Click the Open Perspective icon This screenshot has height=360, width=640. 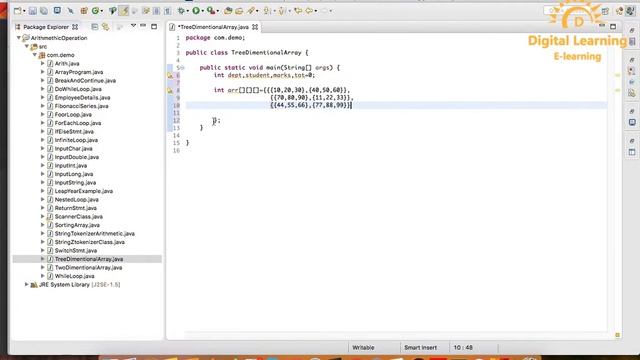click(x=605, y=11)
